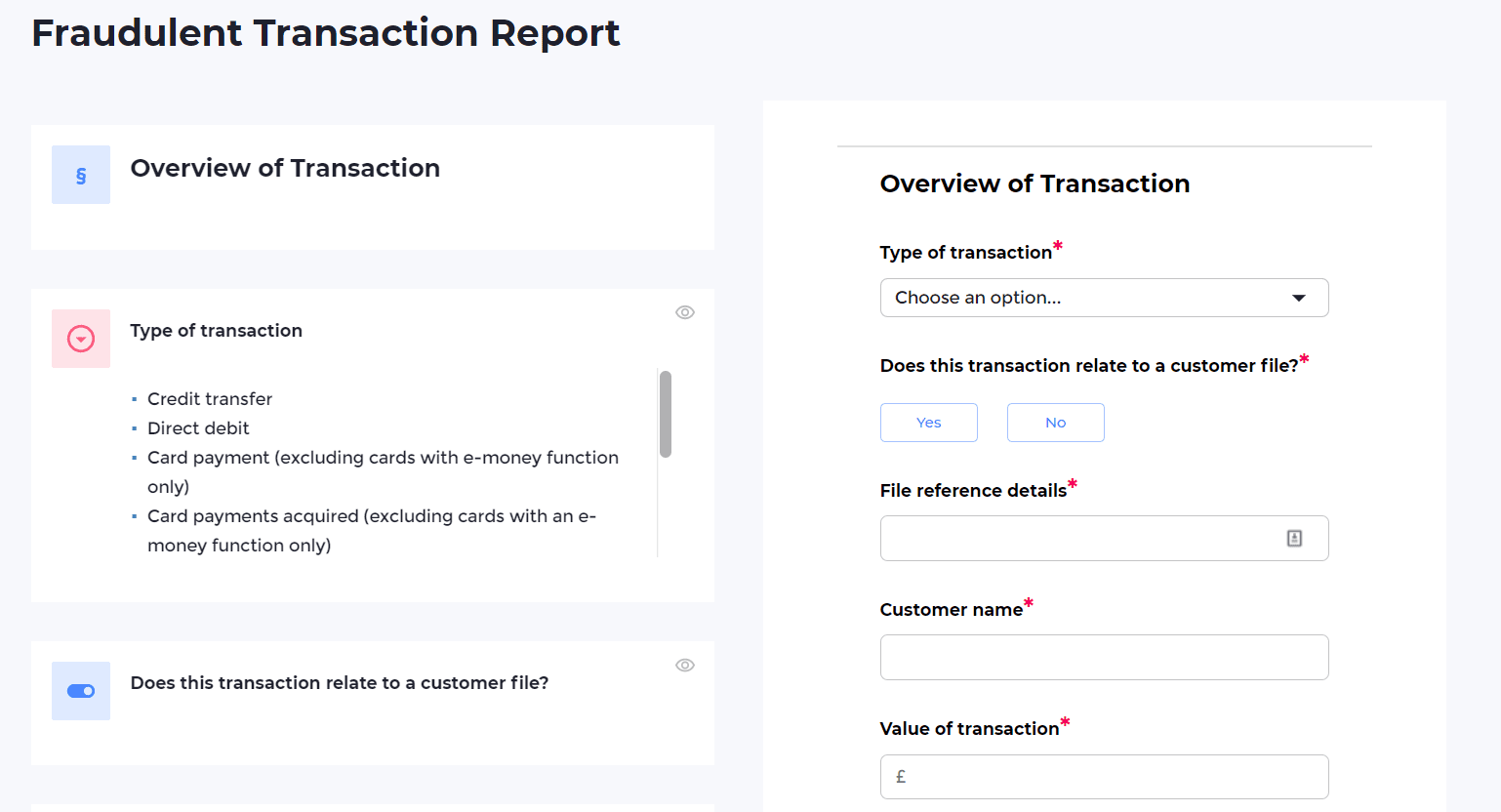Click the pound sign in Value of transaction

(x=901, y=777)
